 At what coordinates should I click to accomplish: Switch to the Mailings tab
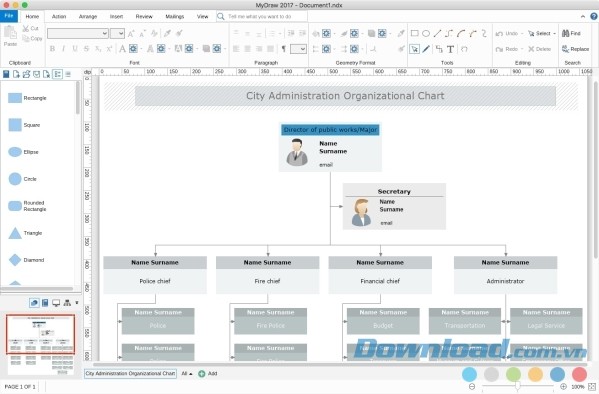click(175, 16)
